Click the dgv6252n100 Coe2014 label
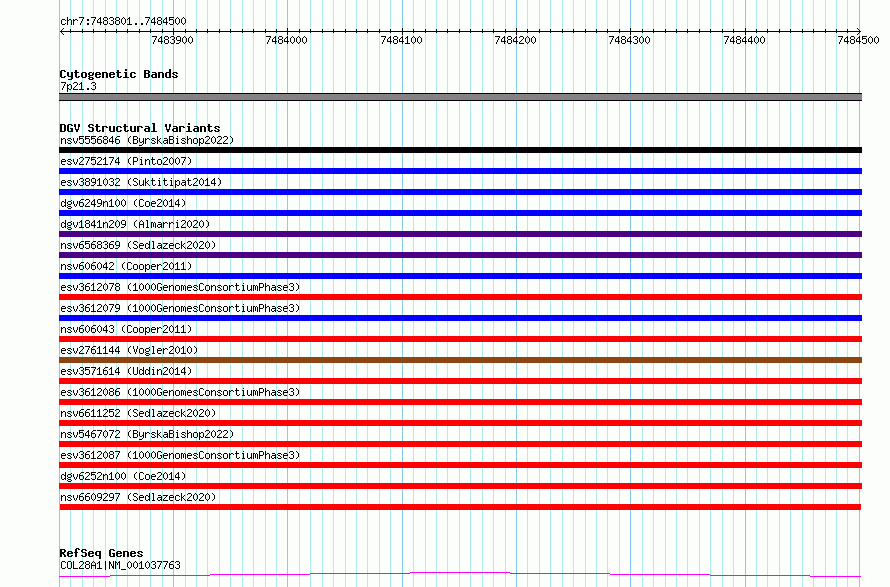Screen dimensions: 890x587 click(x=123, y=476)
